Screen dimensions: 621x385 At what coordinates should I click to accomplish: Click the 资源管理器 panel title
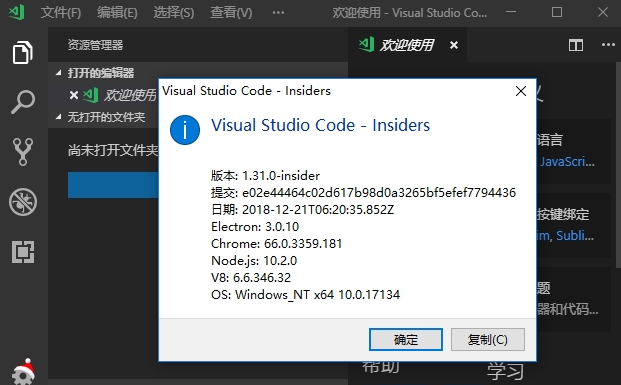coord(95,45)
